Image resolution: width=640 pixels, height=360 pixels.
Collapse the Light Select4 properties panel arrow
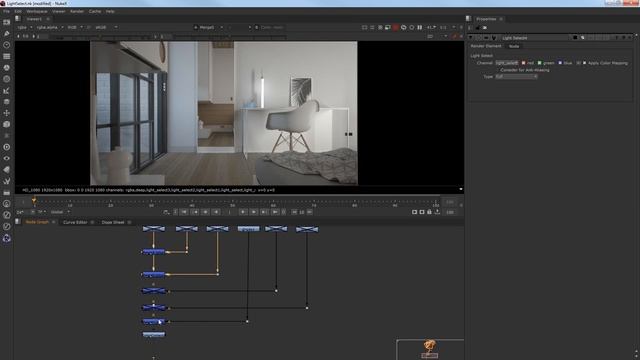tap(471, 38)
